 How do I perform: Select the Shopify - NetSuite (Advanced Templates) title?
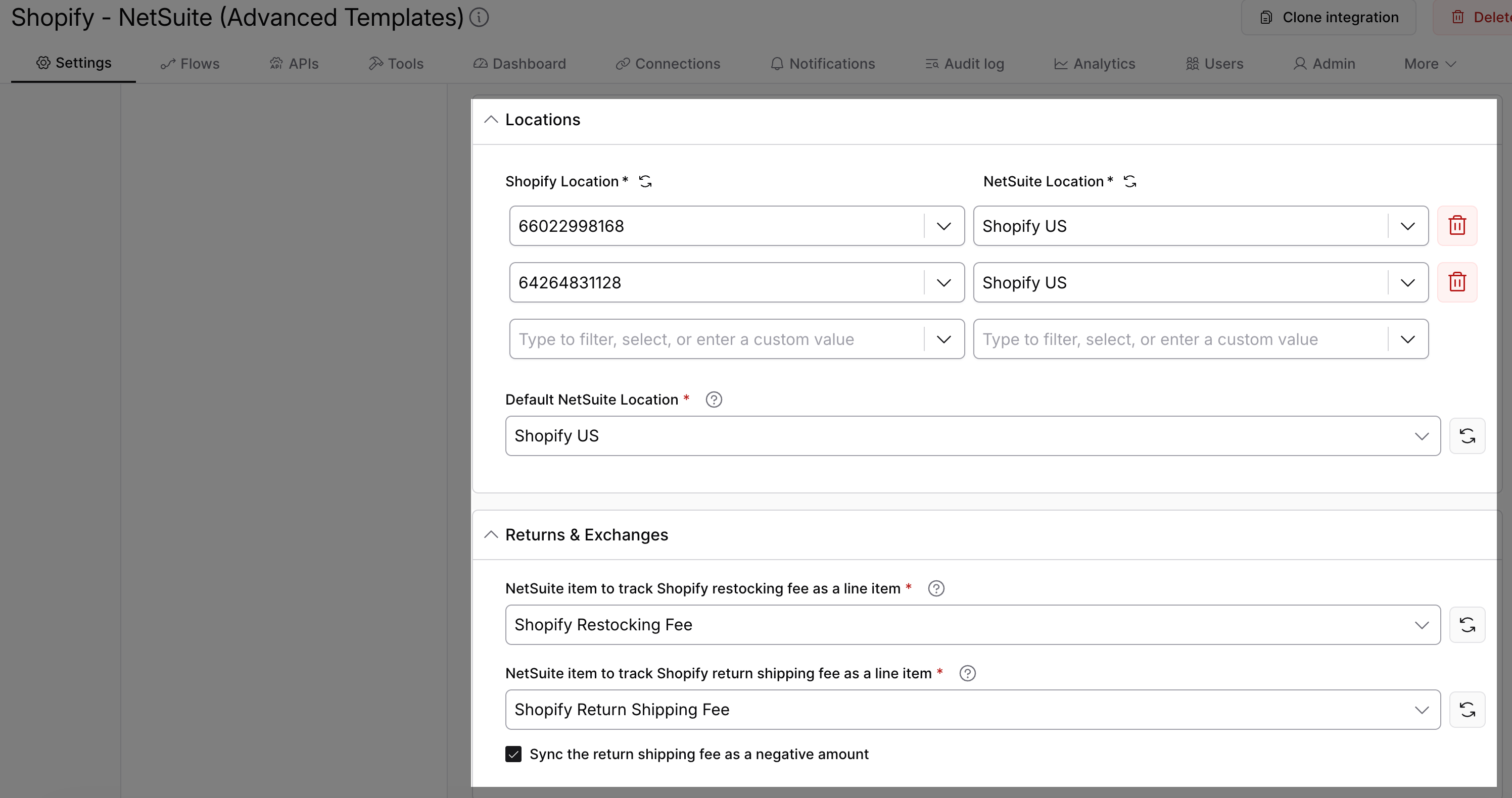238,18
